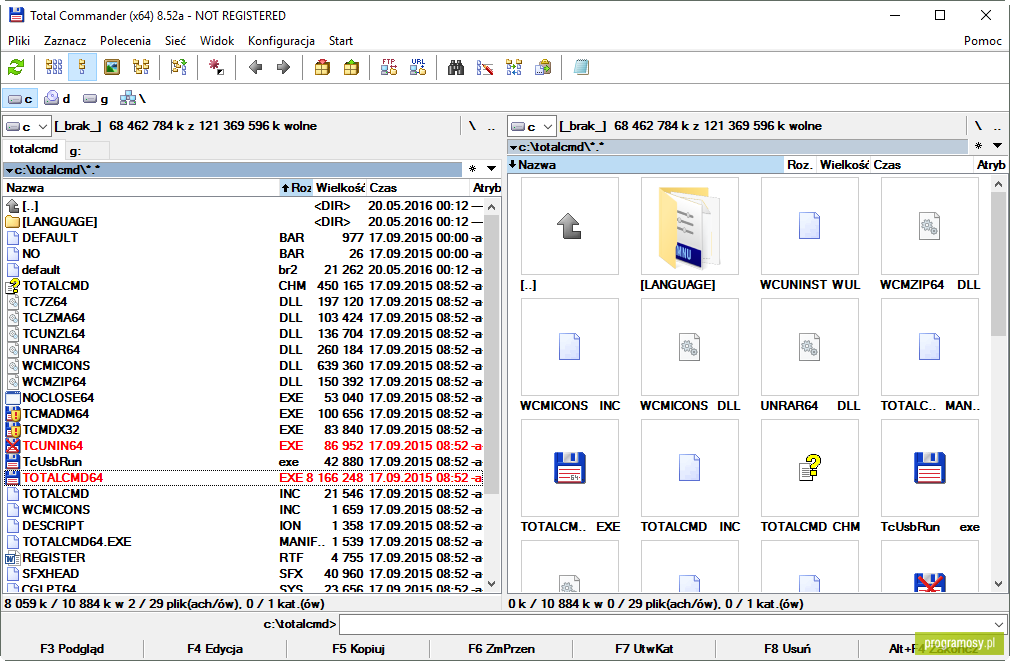Open the FTP connect toolbar icon
1010x661 pixels.
click(389, 67)
